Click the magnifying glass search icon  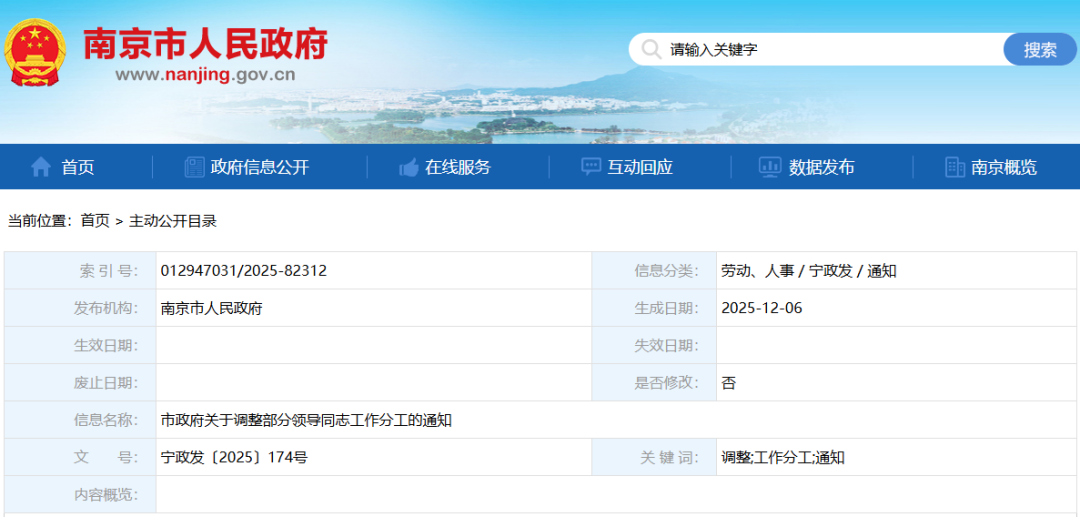click(x=651, y=49)
